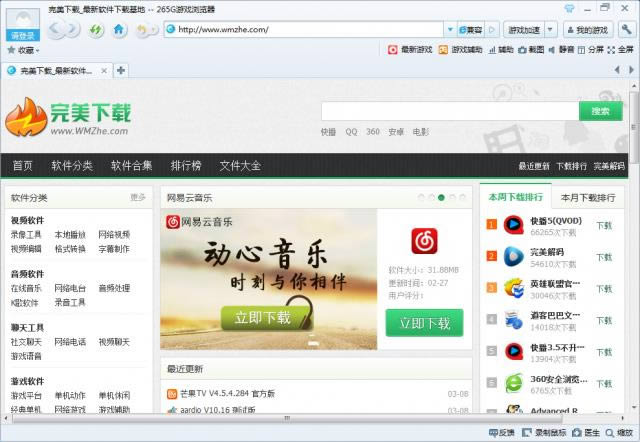This screenshot has width=640, height=442.
Task: Click the 录像工具 category link
Action: [x=26, y=235]
